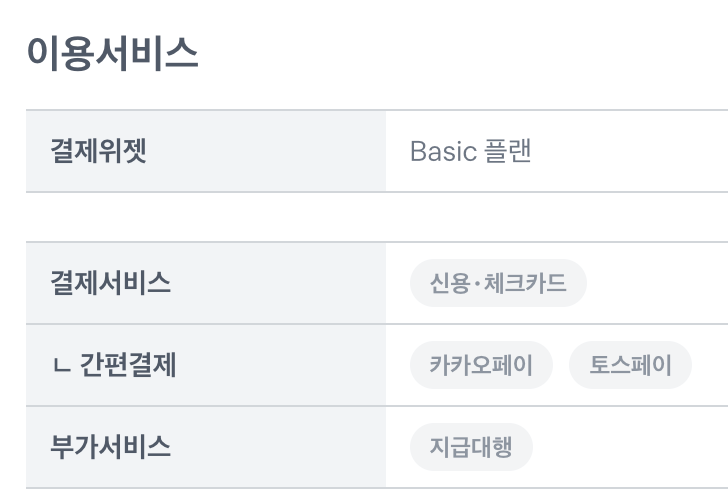Click the 이용서비스 section heading

tap(113, 54)
